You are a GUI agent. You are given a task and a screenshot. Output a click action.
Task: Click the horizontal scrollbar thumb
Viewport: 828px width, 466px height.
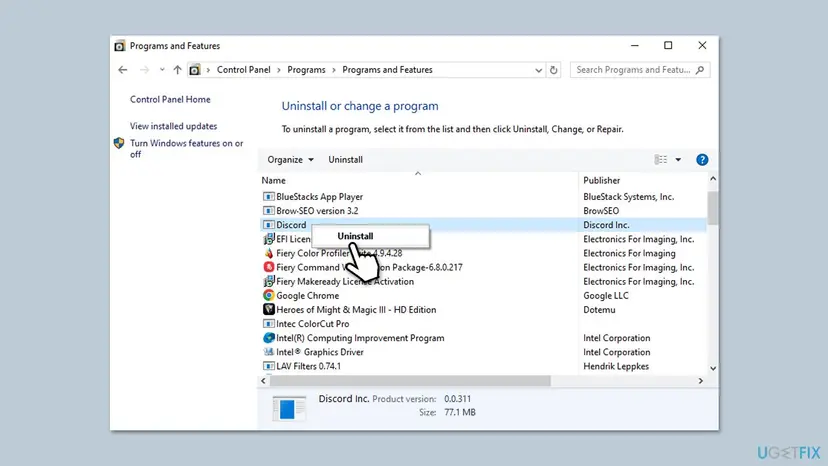click(410, 381)
